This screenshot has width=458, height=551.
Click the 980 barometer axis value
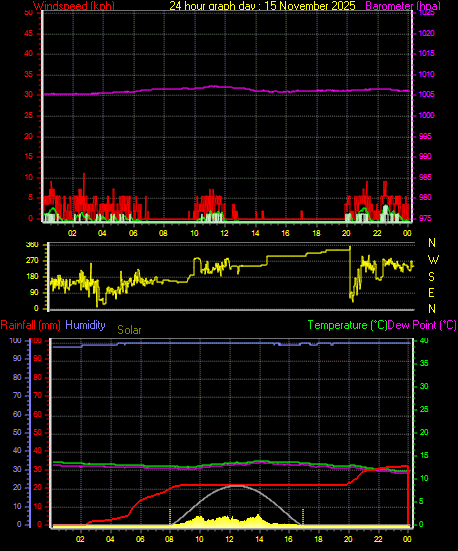pyautogui.click(x=425, y=197)
